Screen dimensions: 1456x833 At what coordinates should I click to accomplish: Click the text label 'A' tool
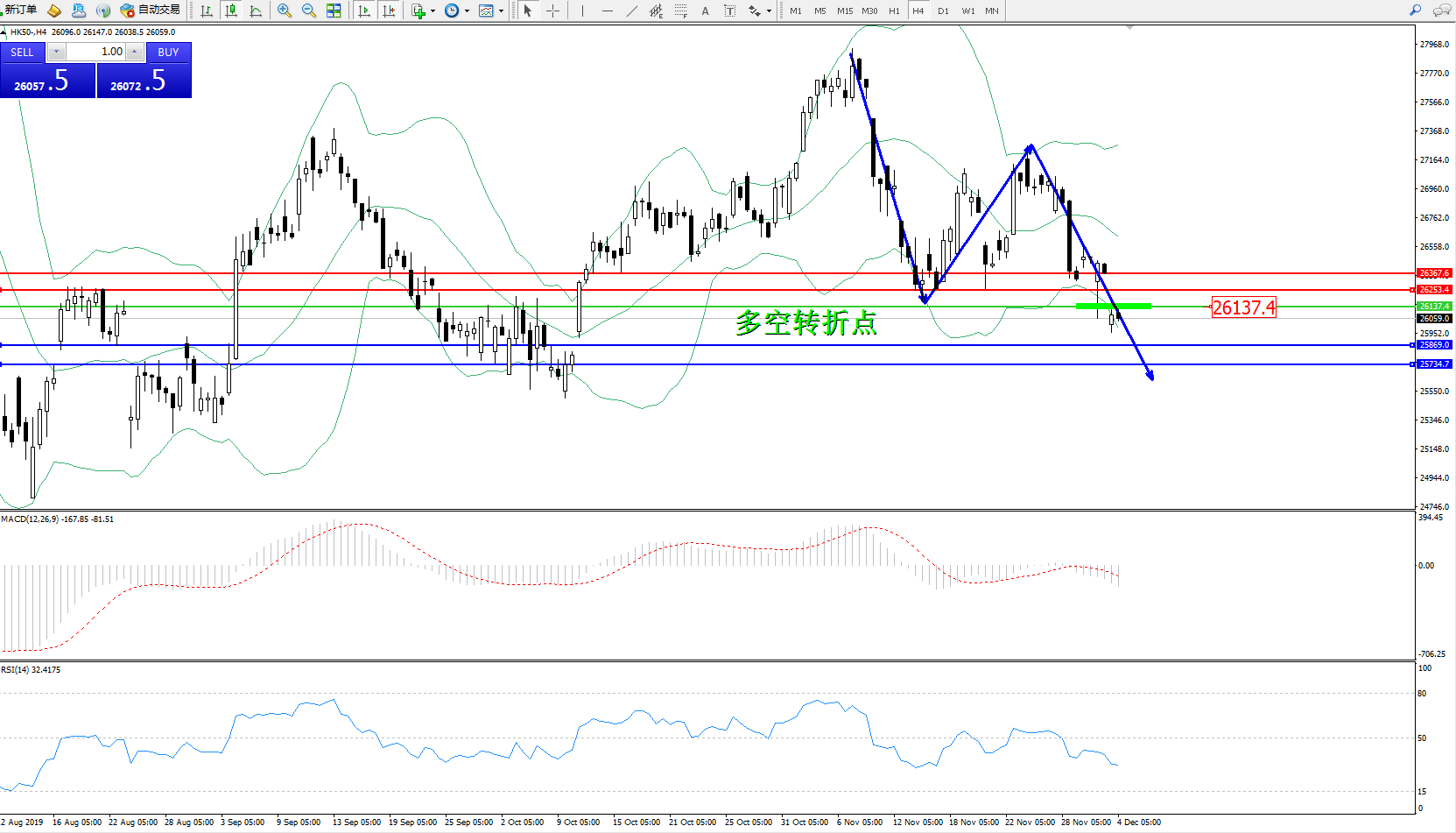tap(705, 11)
